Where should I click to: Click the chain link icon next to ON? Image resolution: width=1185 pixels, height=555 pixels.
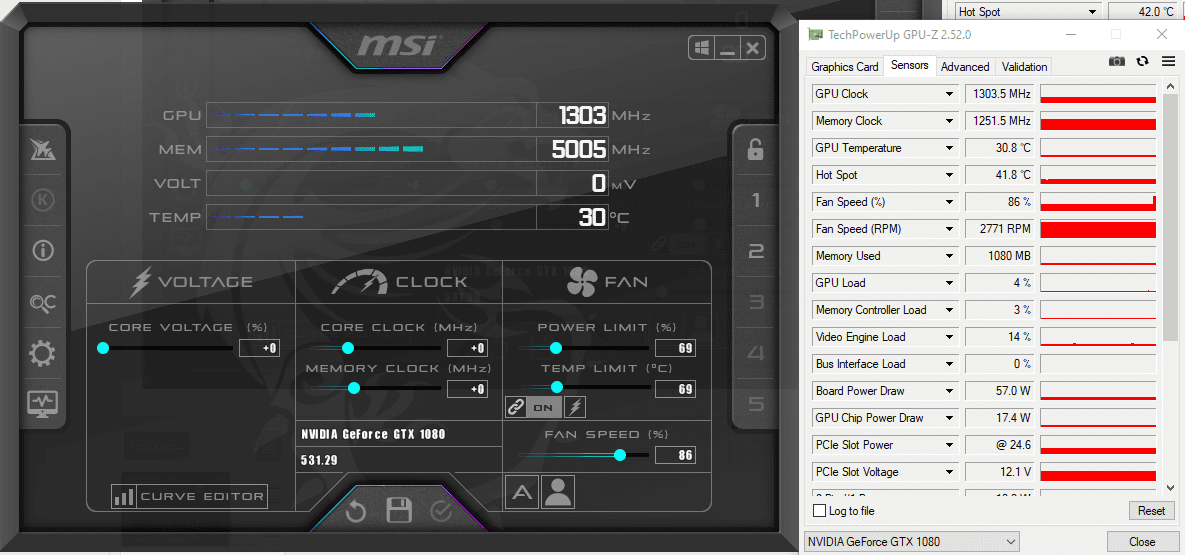point(515,408)
